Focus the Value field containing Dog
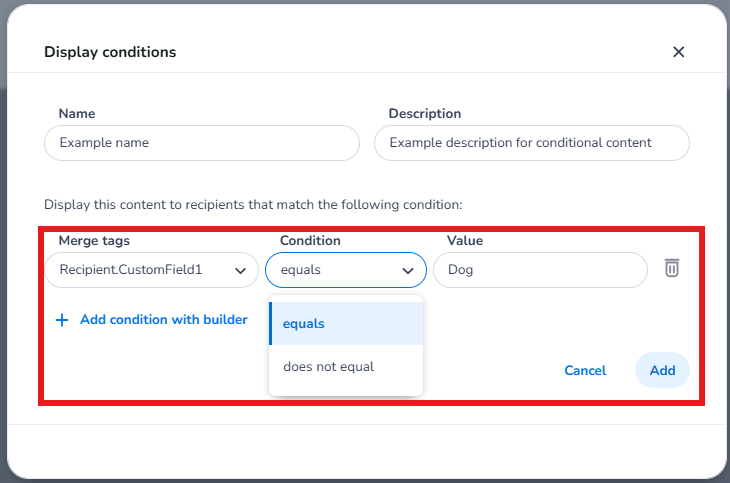Screen dimensions: 730x483 click(540, 270)
